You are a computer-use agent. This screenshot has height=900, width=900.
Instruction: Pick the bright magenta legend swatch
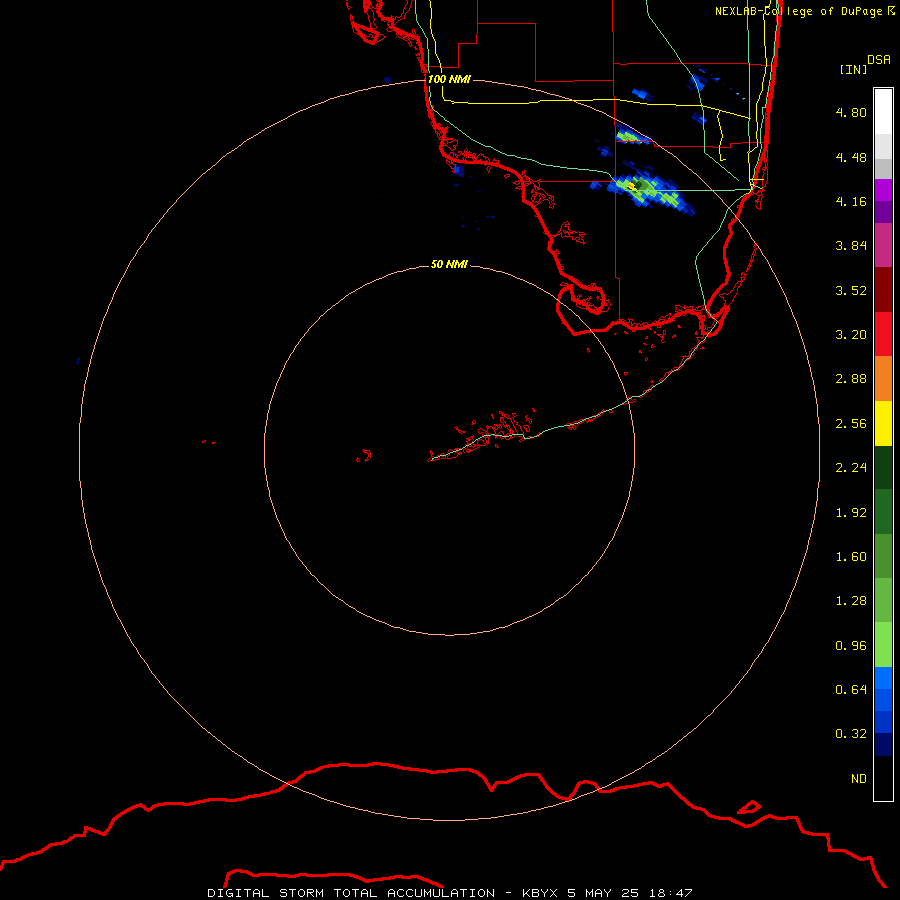click(x=883, y=190)
